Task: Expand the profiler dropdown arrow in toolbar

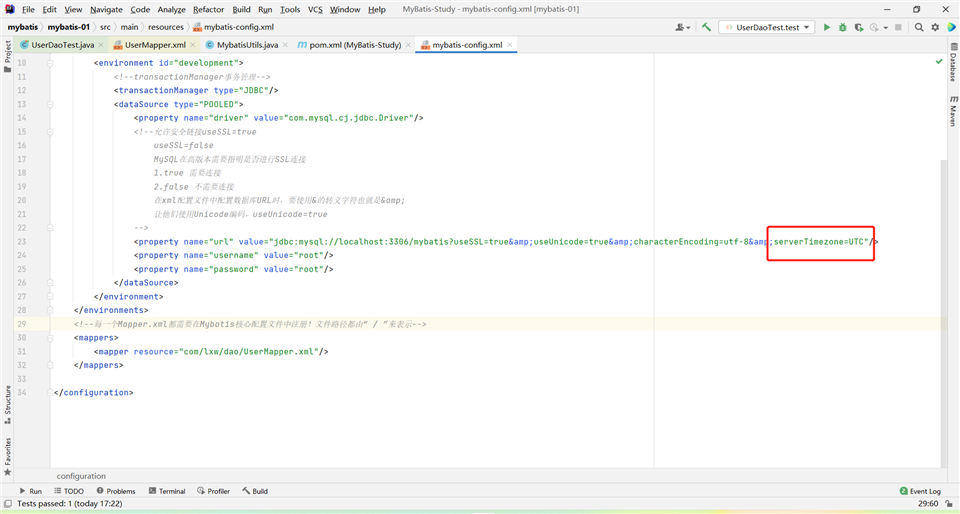Action: tap(885, 28)
